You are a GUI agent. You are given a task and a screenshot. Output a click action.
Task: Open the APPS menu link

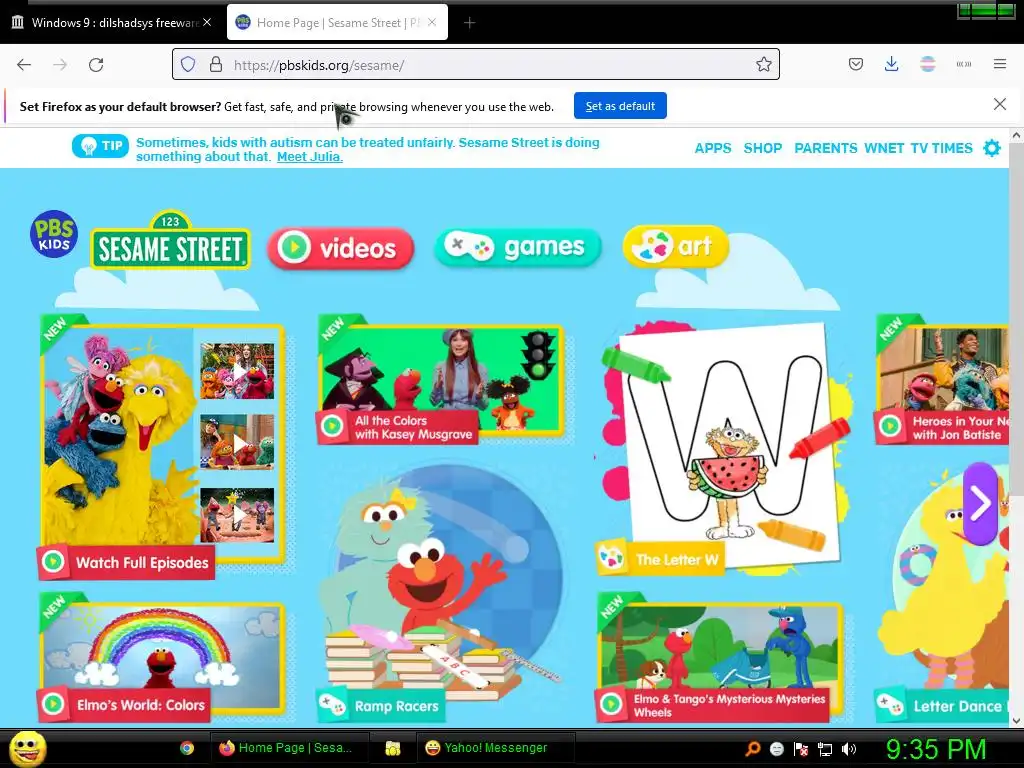712,148
